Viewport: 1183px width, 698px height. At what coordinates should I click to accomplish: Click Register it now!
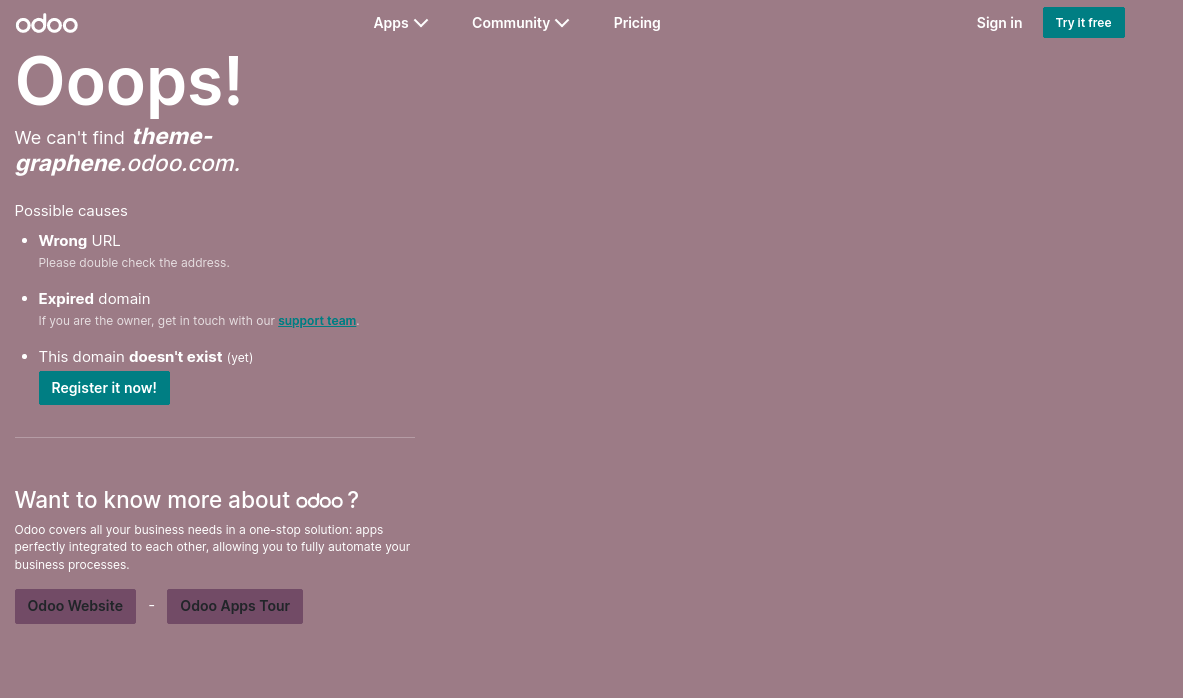(x=104, y=388)
